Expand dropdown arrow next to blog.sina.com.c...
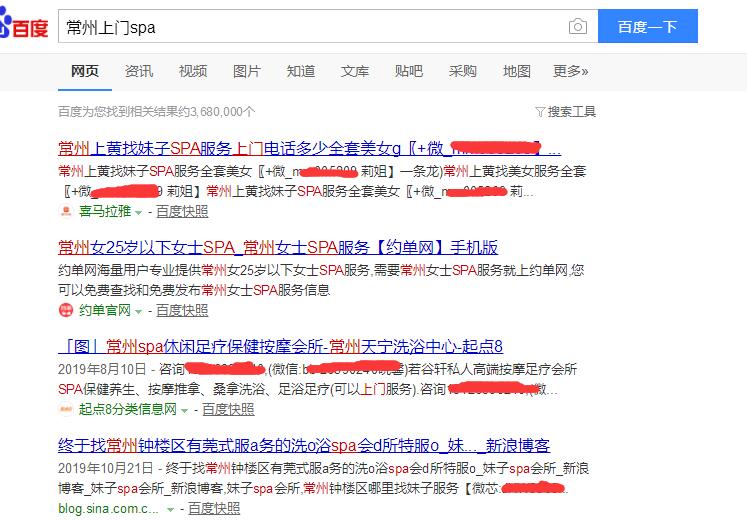Screen dimensions: 747x520 (x=170, y=510)
